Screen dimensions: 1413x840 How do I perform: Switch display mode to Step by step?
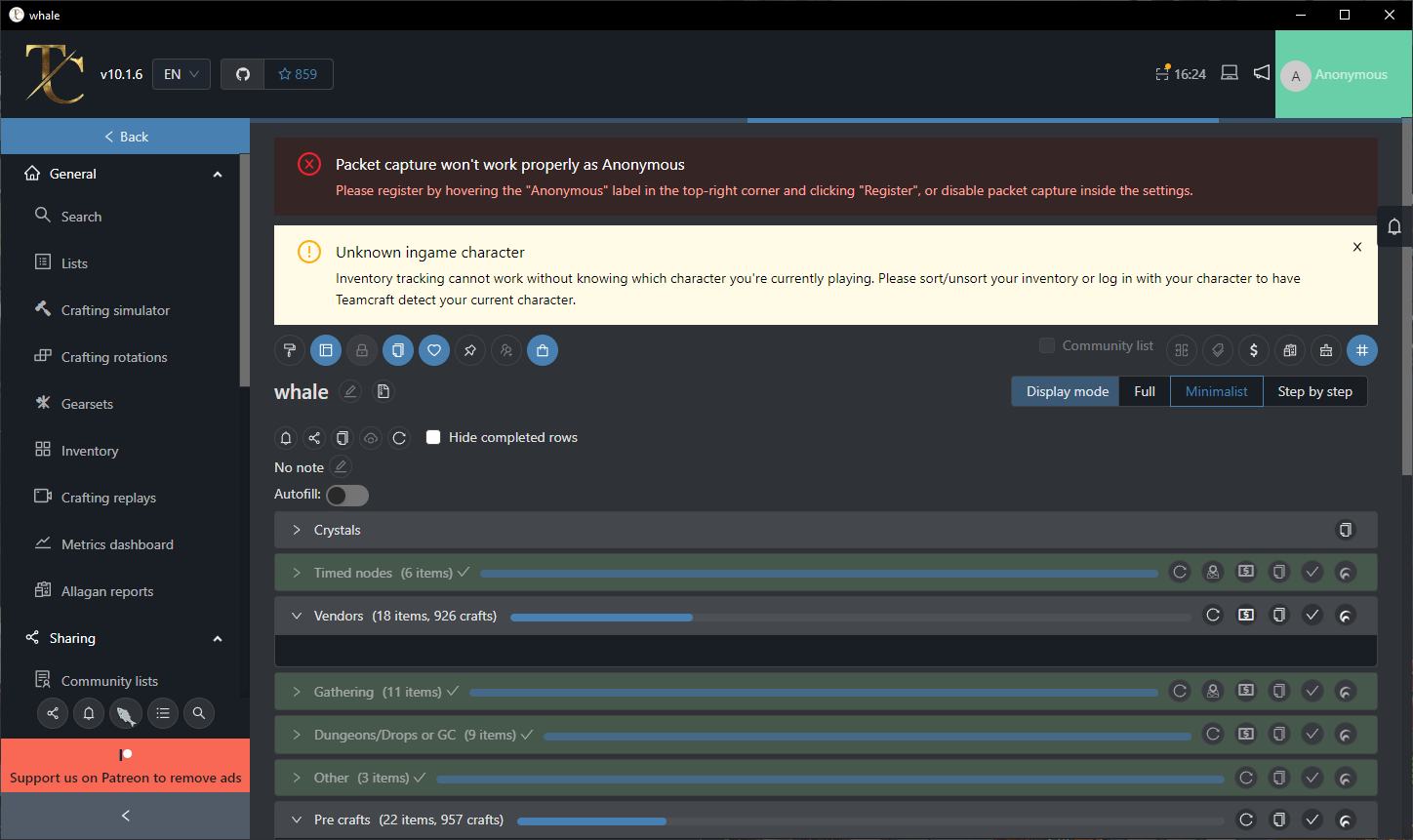tap(1315, 391)
